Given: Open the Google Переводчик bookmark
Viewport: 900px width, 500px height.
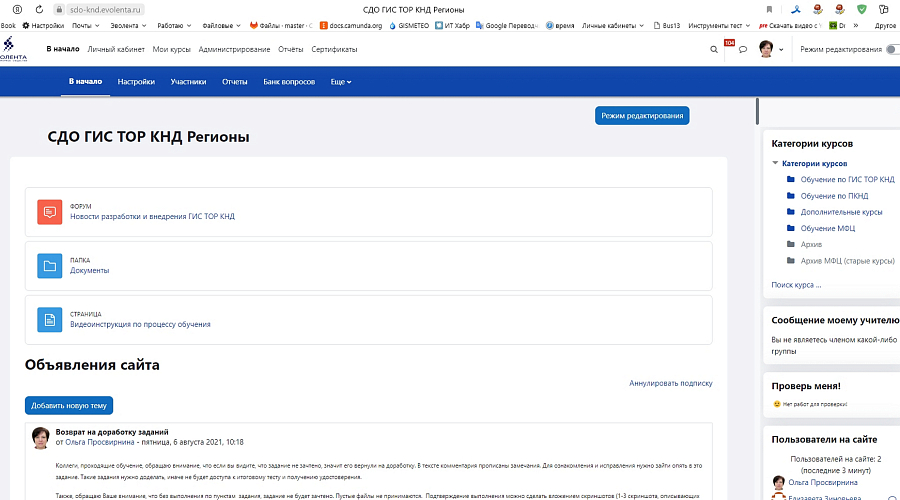Looking at the screenshot, I should click(x=506, y=25).
